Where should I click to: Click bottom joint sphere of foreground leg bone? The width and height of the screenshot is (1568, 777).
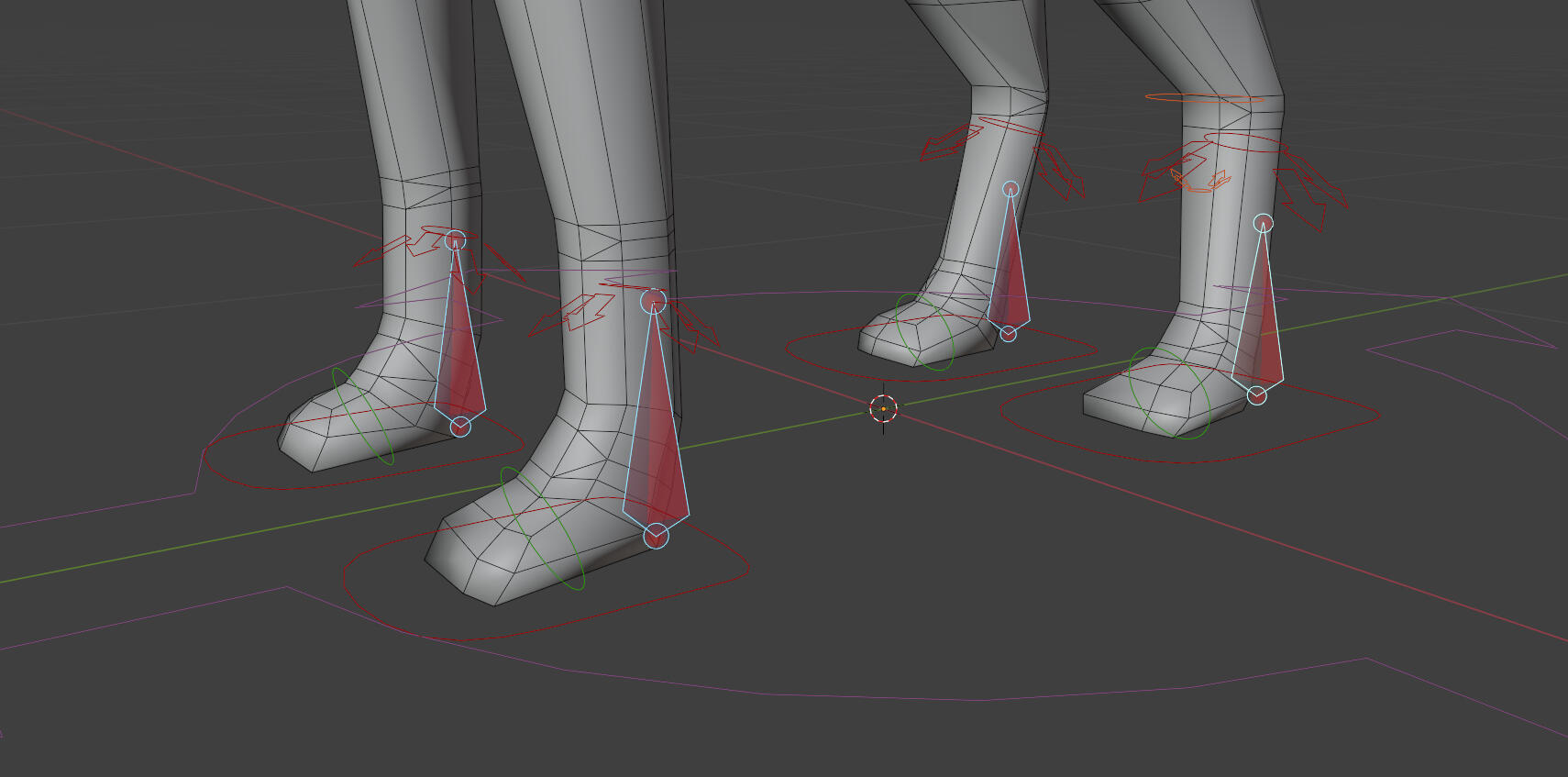click(656, 537)
